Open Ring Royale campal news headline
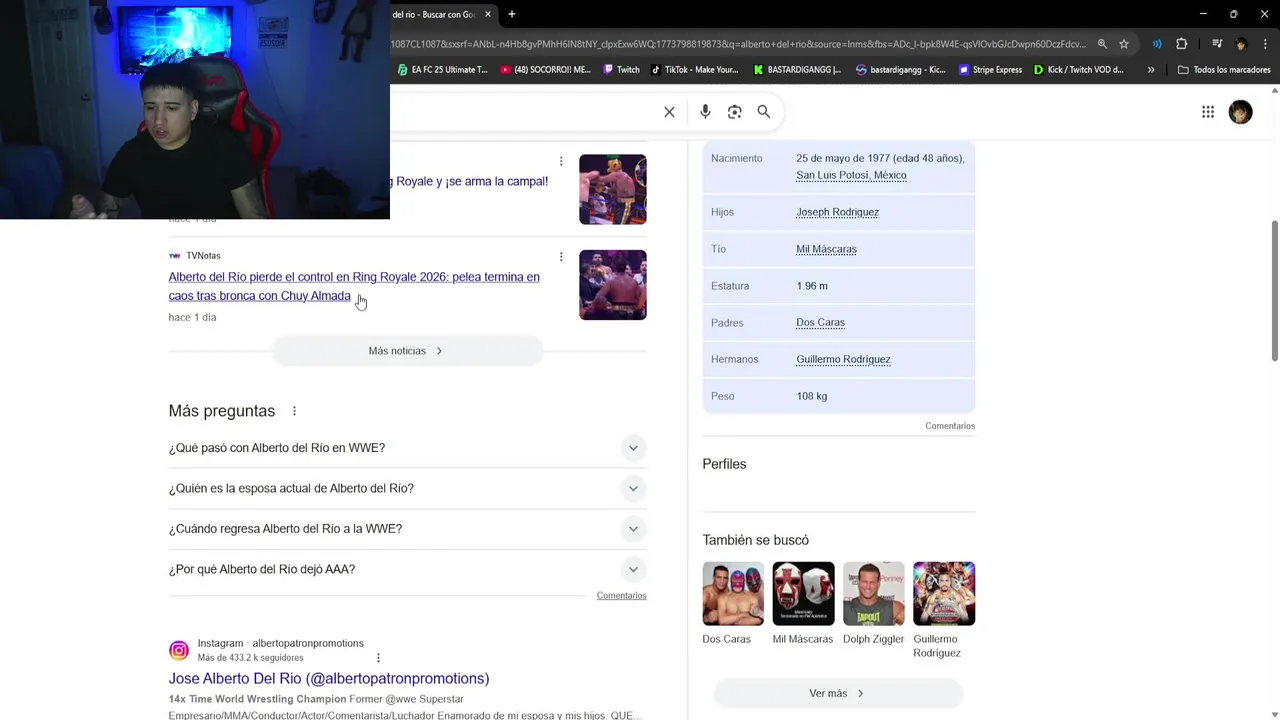 470,181
